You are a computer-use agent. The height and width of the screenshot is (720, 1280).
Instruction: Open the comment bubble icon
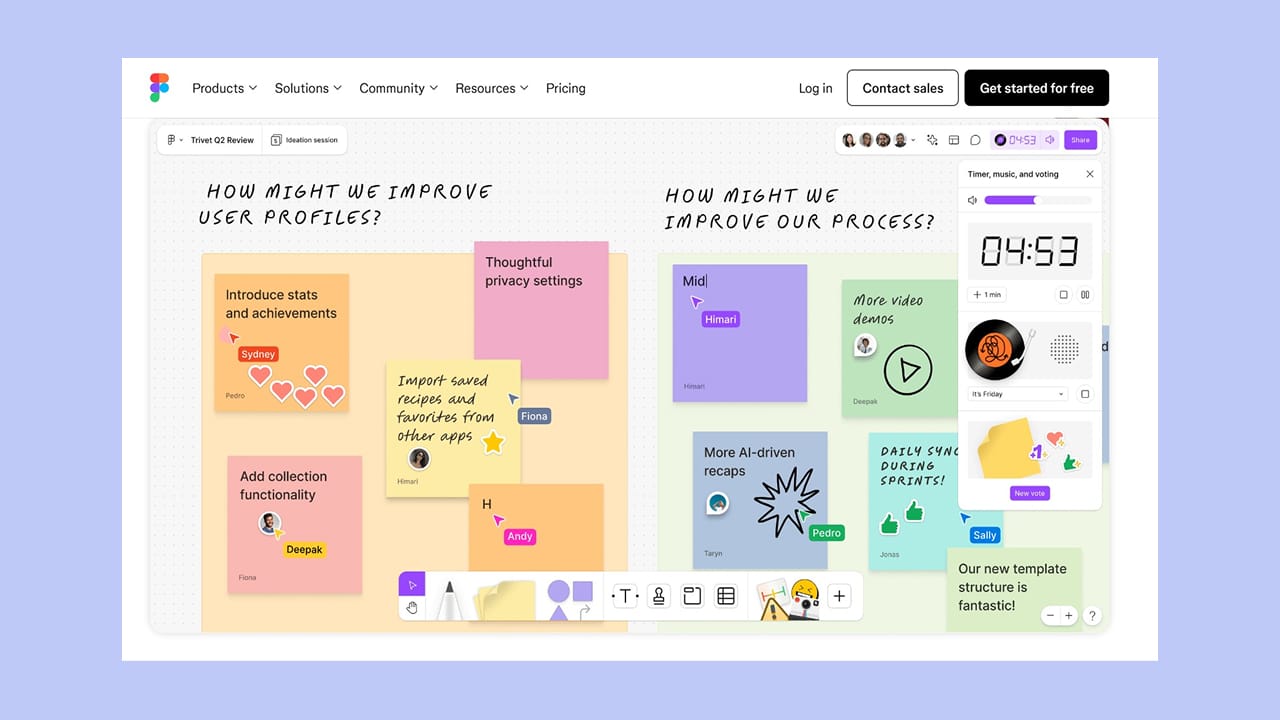point(975,140)
